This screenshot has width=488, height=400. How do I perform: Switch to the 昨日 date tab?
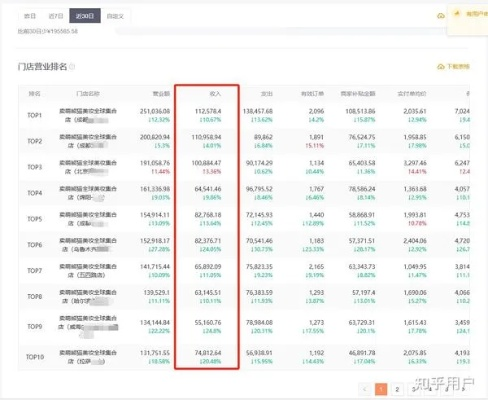(x=30, y=16)
